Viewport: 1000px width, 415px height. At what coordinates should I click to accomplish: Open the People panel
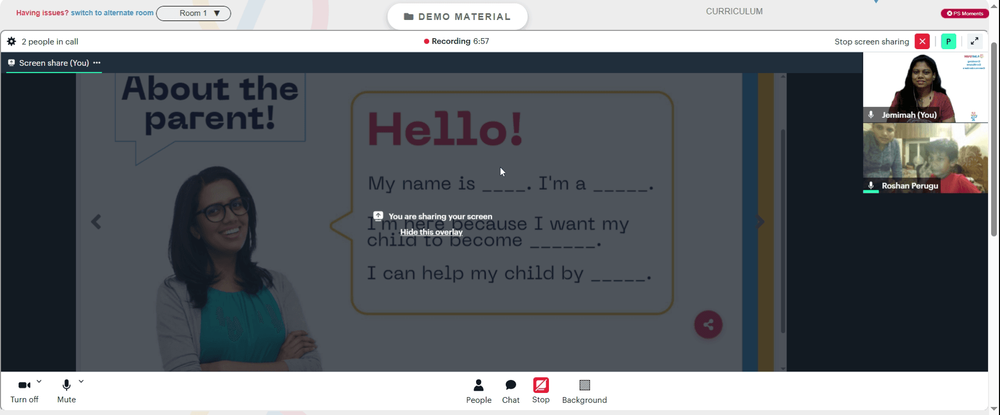[478, 391]
